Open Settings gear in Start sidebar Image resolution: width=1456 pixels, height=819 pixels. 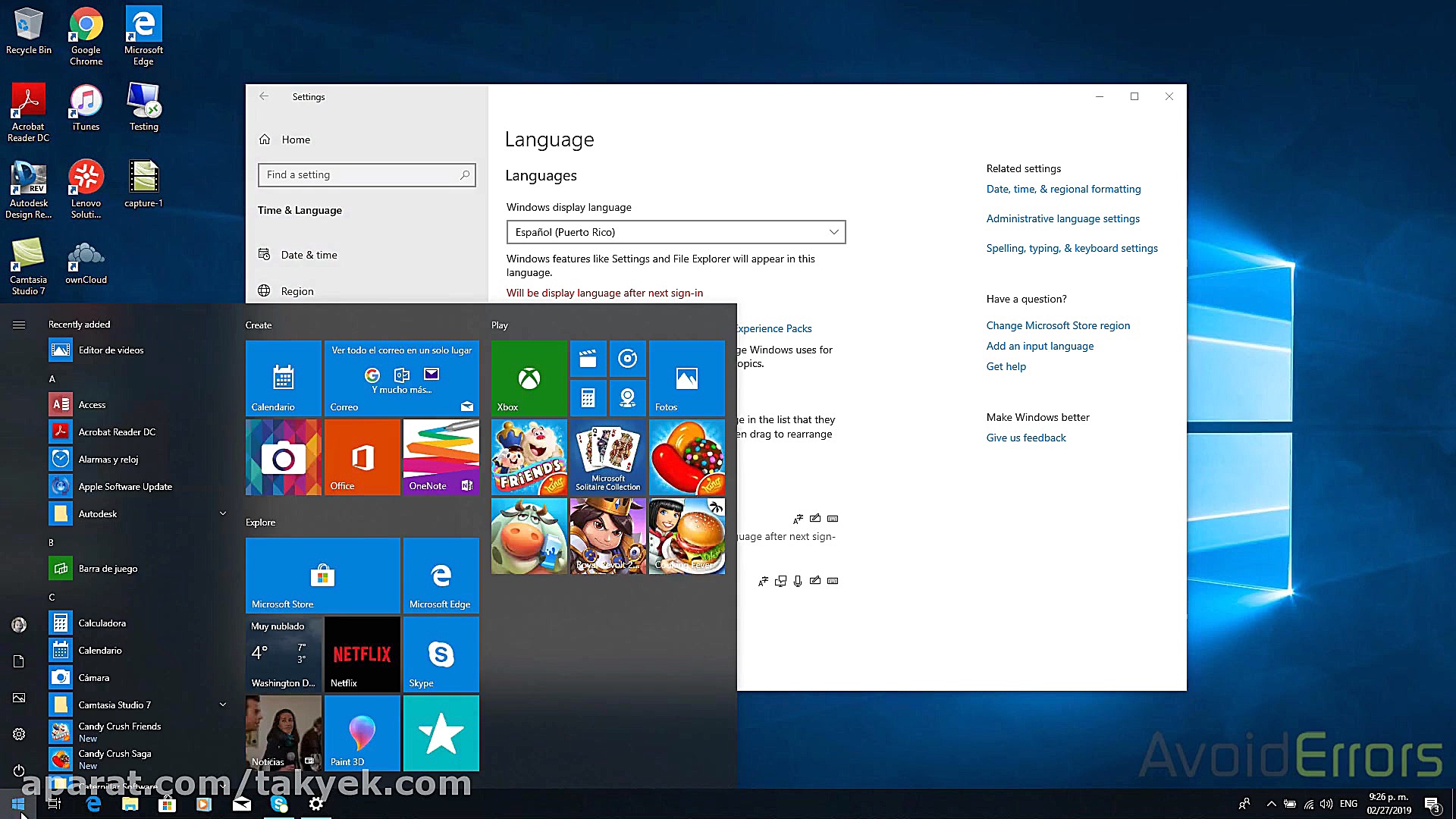(x=19, y=734)
